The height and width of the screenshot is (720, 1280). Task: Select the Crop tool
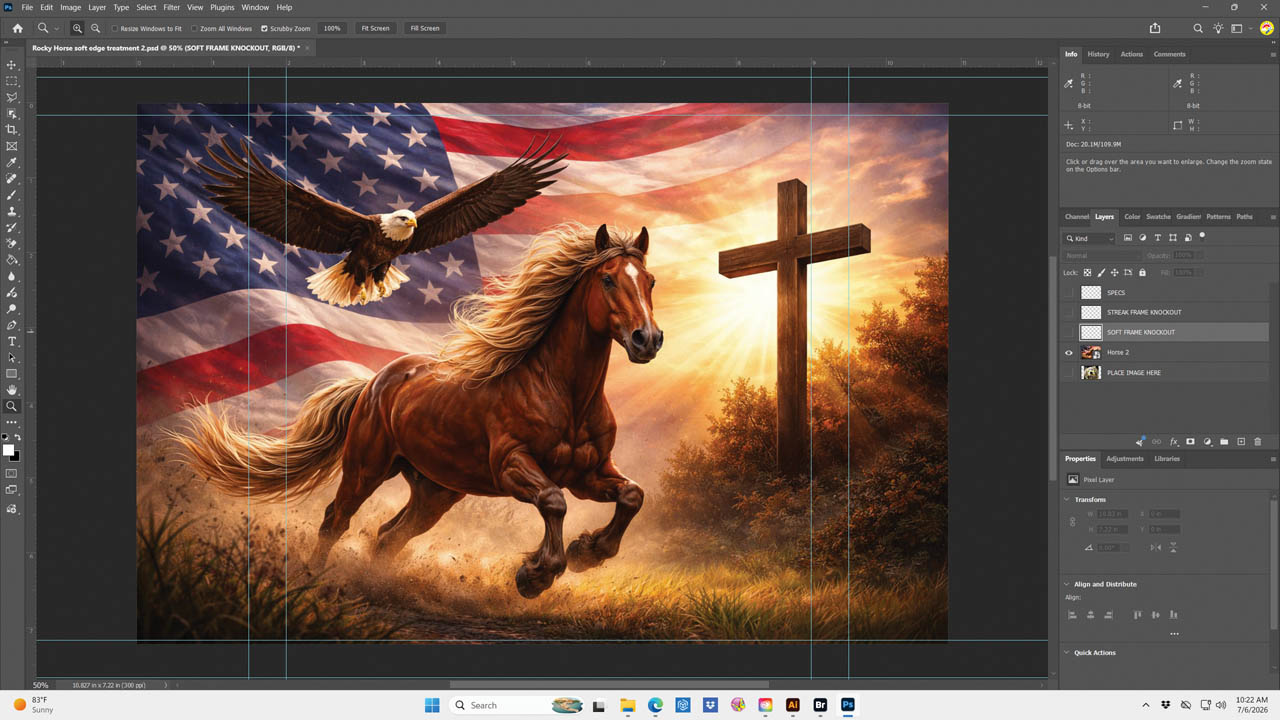[x=12, y=130]
